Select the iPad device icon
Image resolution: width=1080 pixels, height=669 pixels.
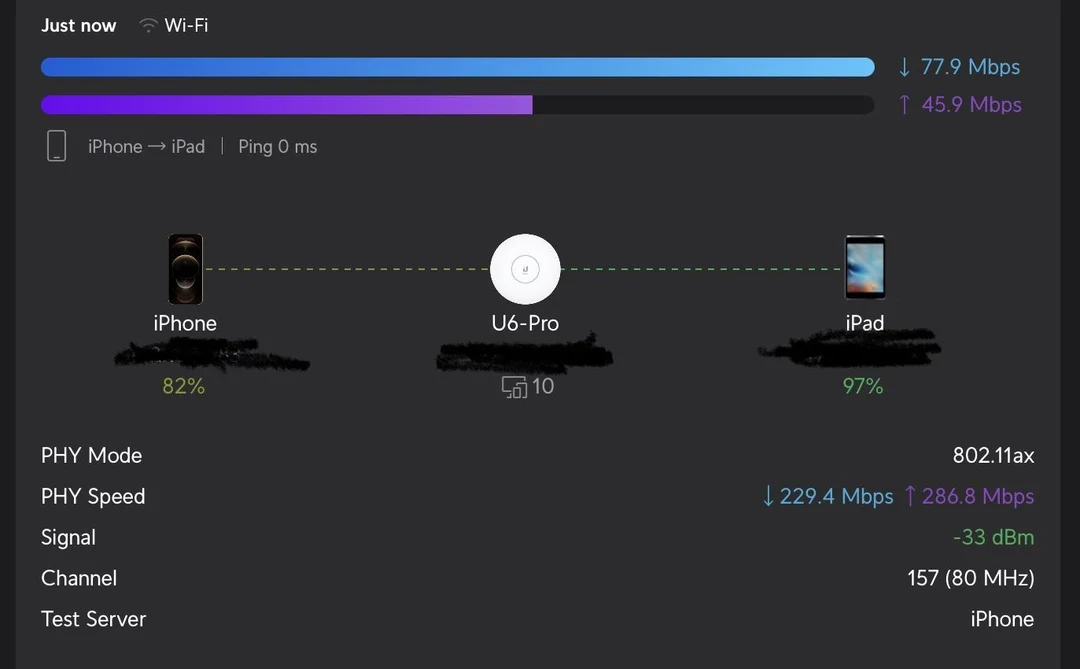click(x=864, y=267)
